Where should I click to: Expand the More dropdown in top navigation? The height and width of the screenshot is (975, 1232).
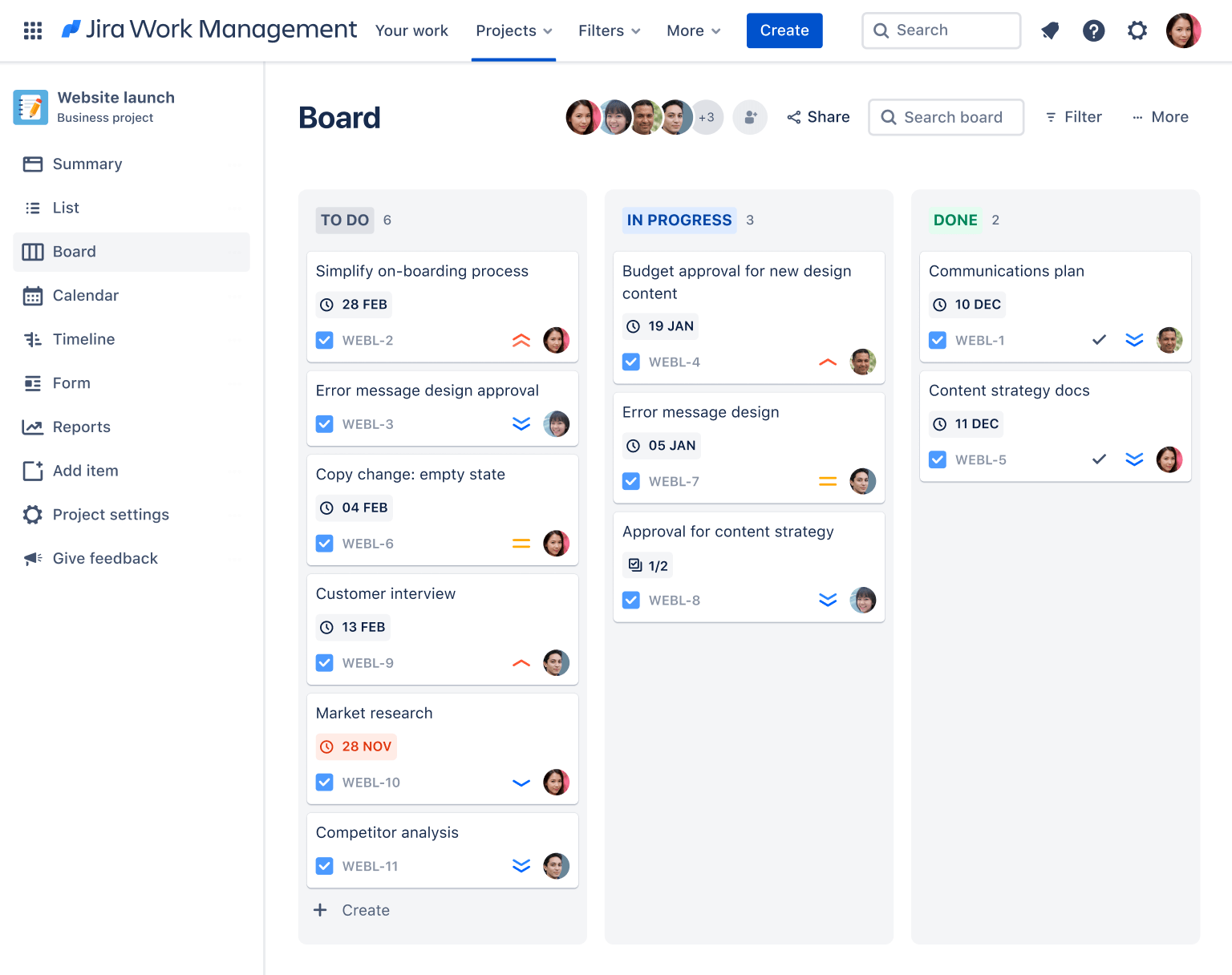pyautogui.click(x=693, y=30)
